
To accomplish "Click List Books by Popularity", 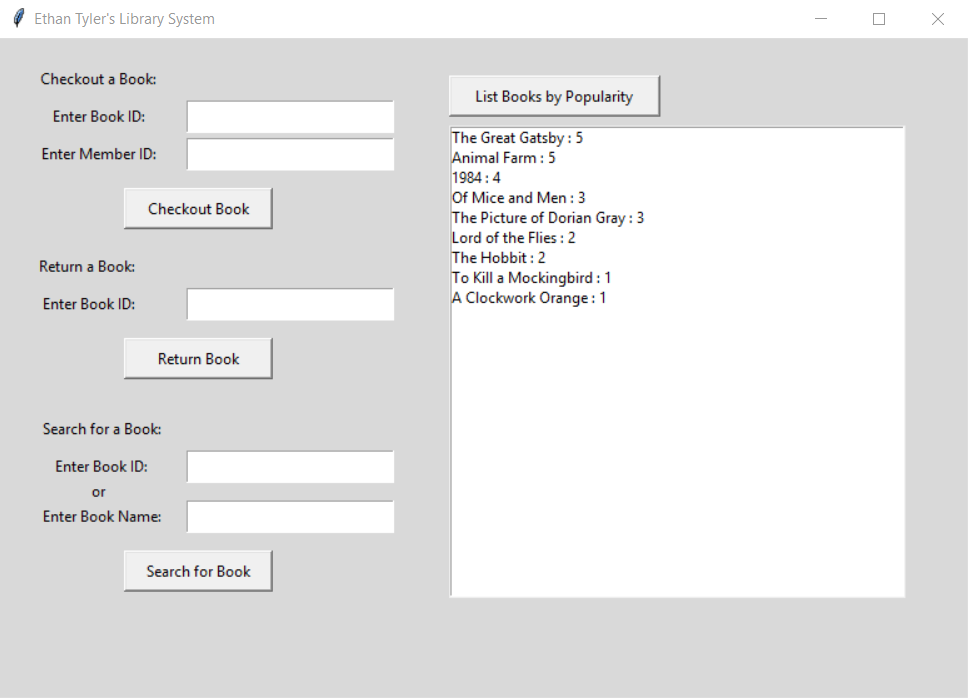I will pyautogui.click(x=554, y=96).
